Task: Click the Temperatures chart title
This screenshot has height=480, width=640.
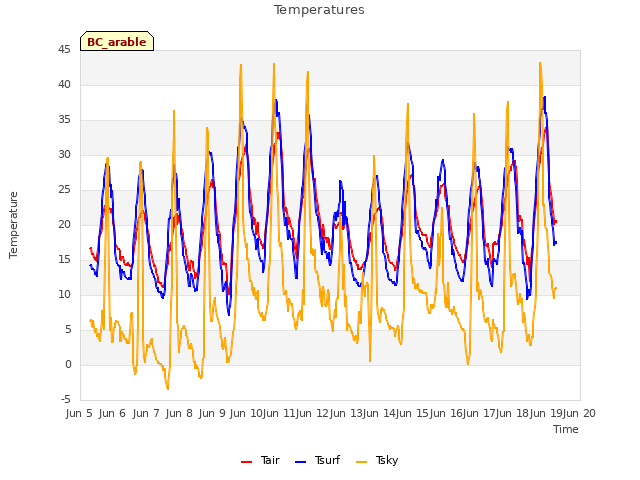Action: [319, 10]
